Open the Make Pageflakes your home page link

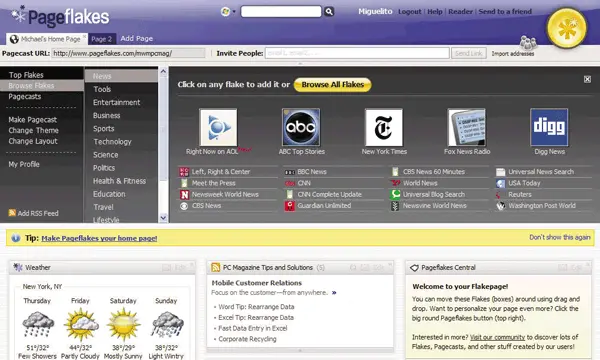(x=99, y=238)
